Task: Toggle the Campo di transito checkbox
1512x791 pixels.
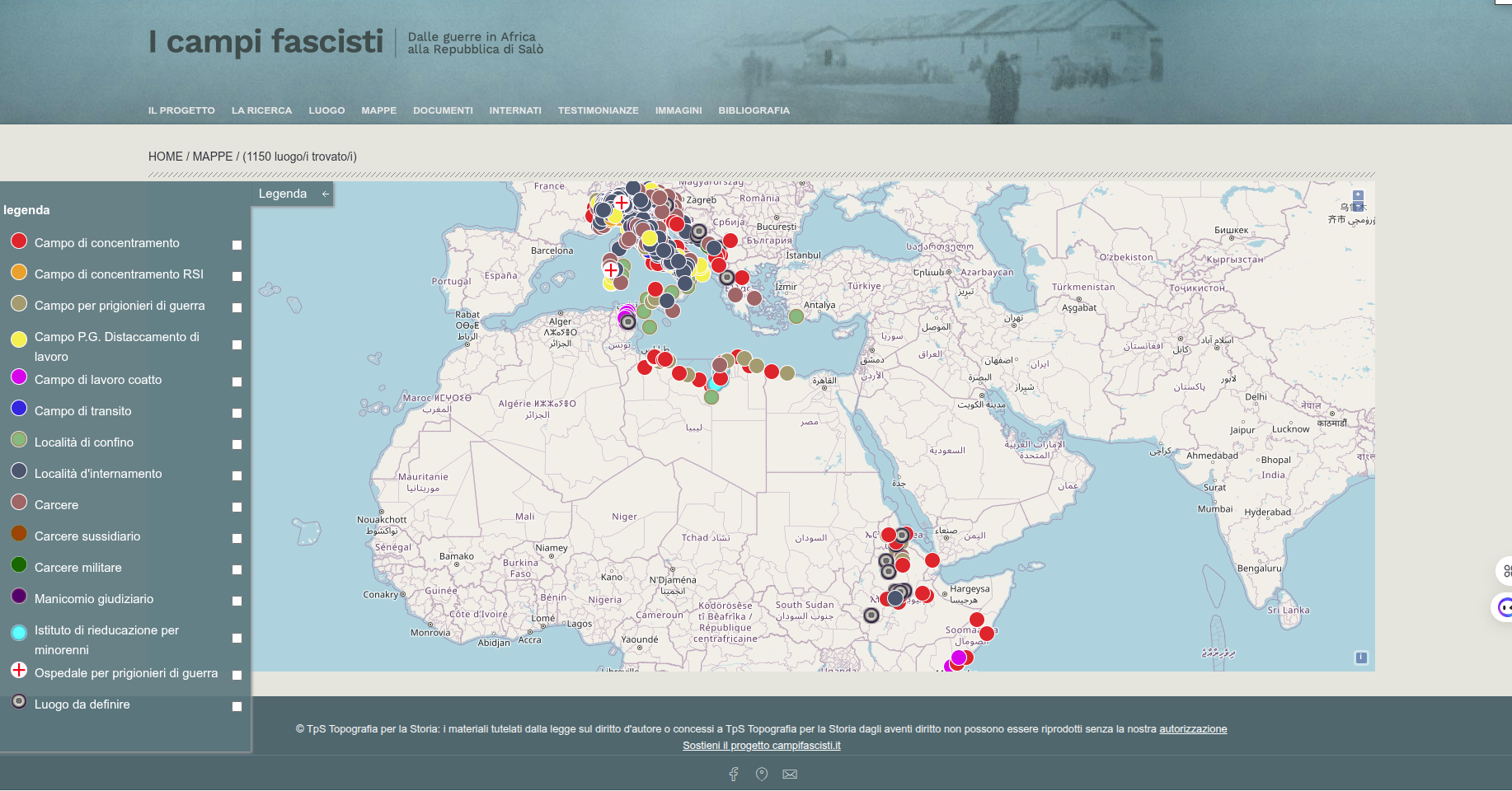Action: [x=237, y=413]
